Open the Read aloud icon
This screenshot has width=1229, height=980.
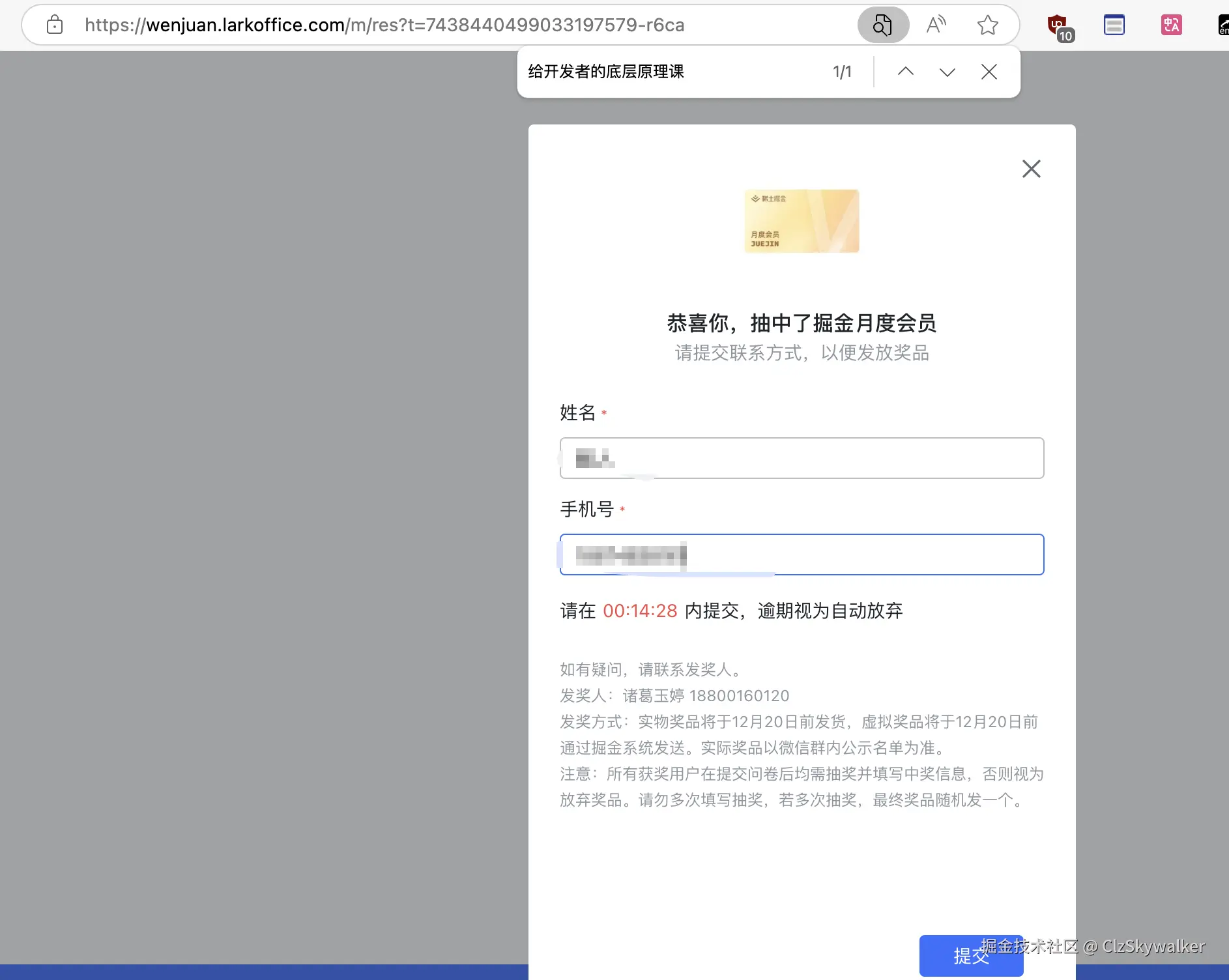[x=936, y=25]
